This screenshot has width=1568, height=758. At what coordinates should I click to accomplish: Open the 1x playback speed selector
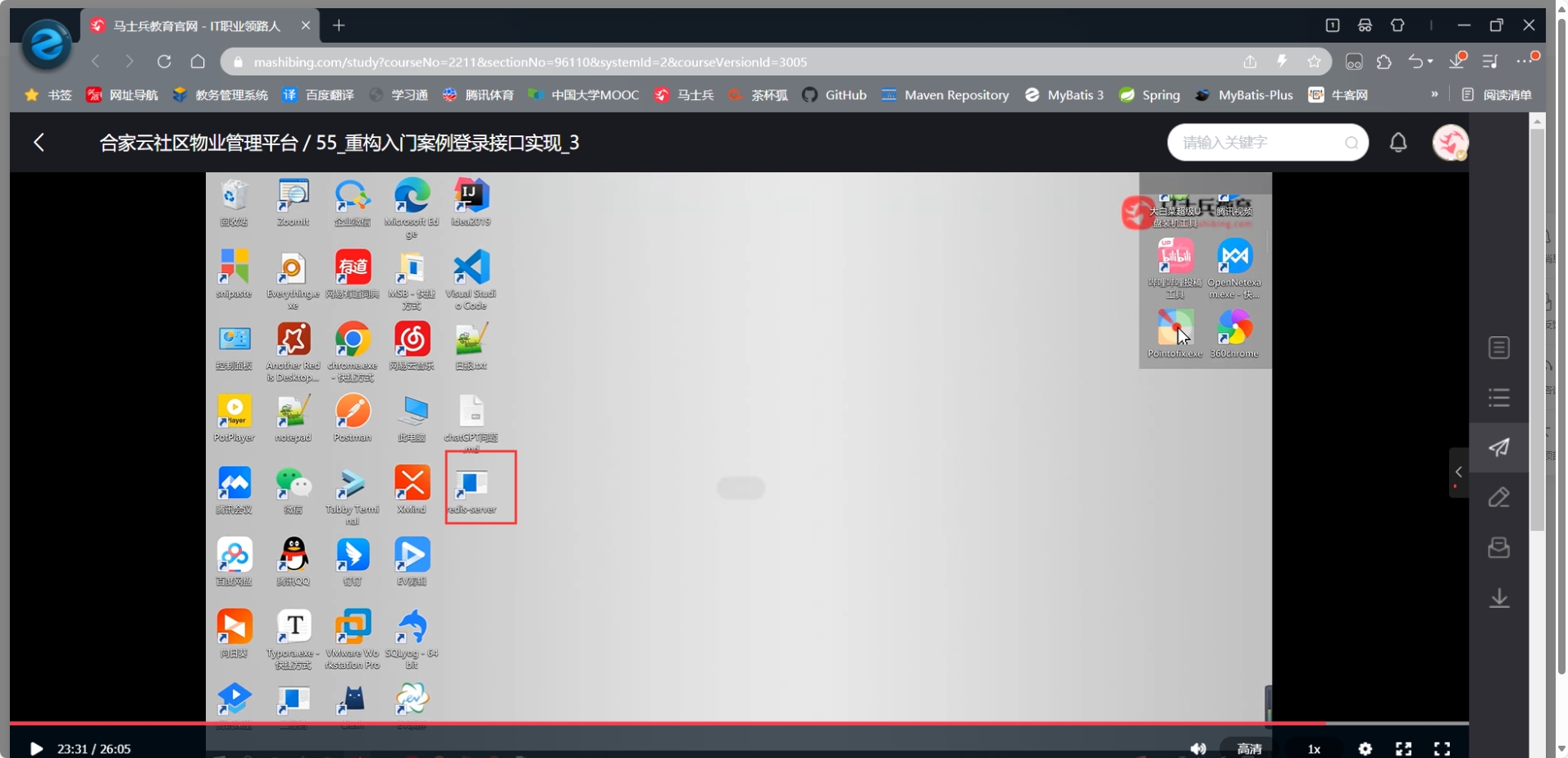[1314, 748]
